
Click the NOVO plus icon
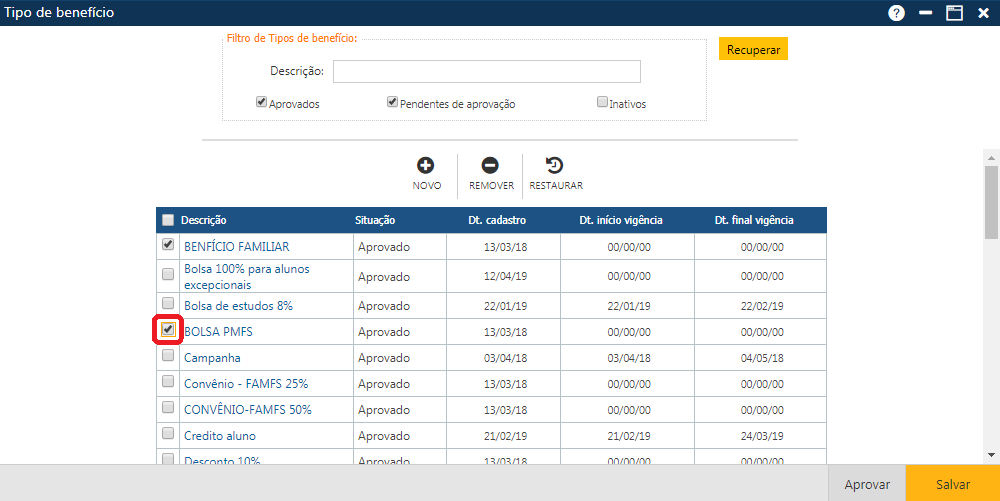pos(426,166)
